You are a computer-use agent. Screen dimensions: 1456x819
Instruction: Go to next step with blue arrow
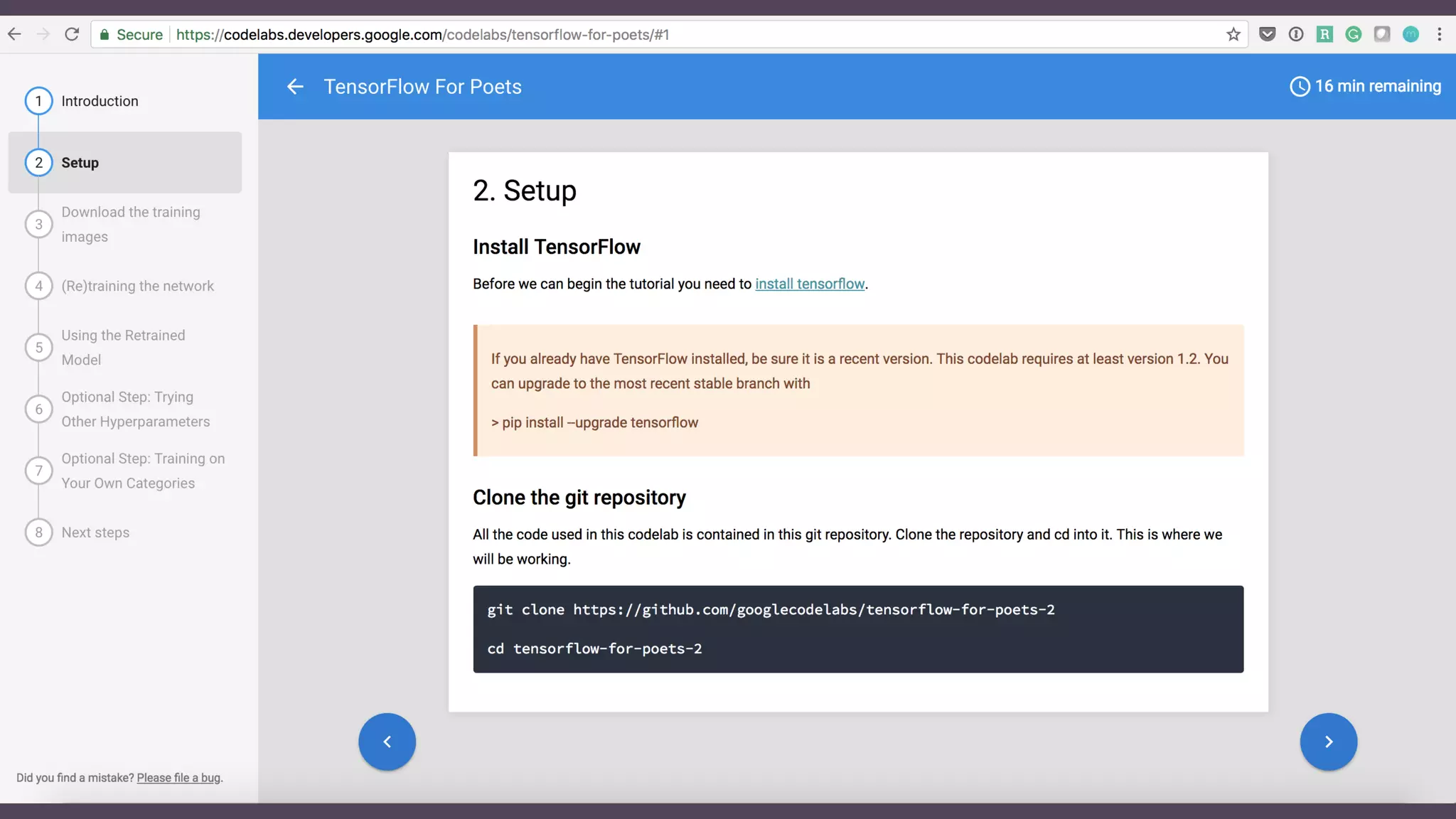(x=1328, y=742)
